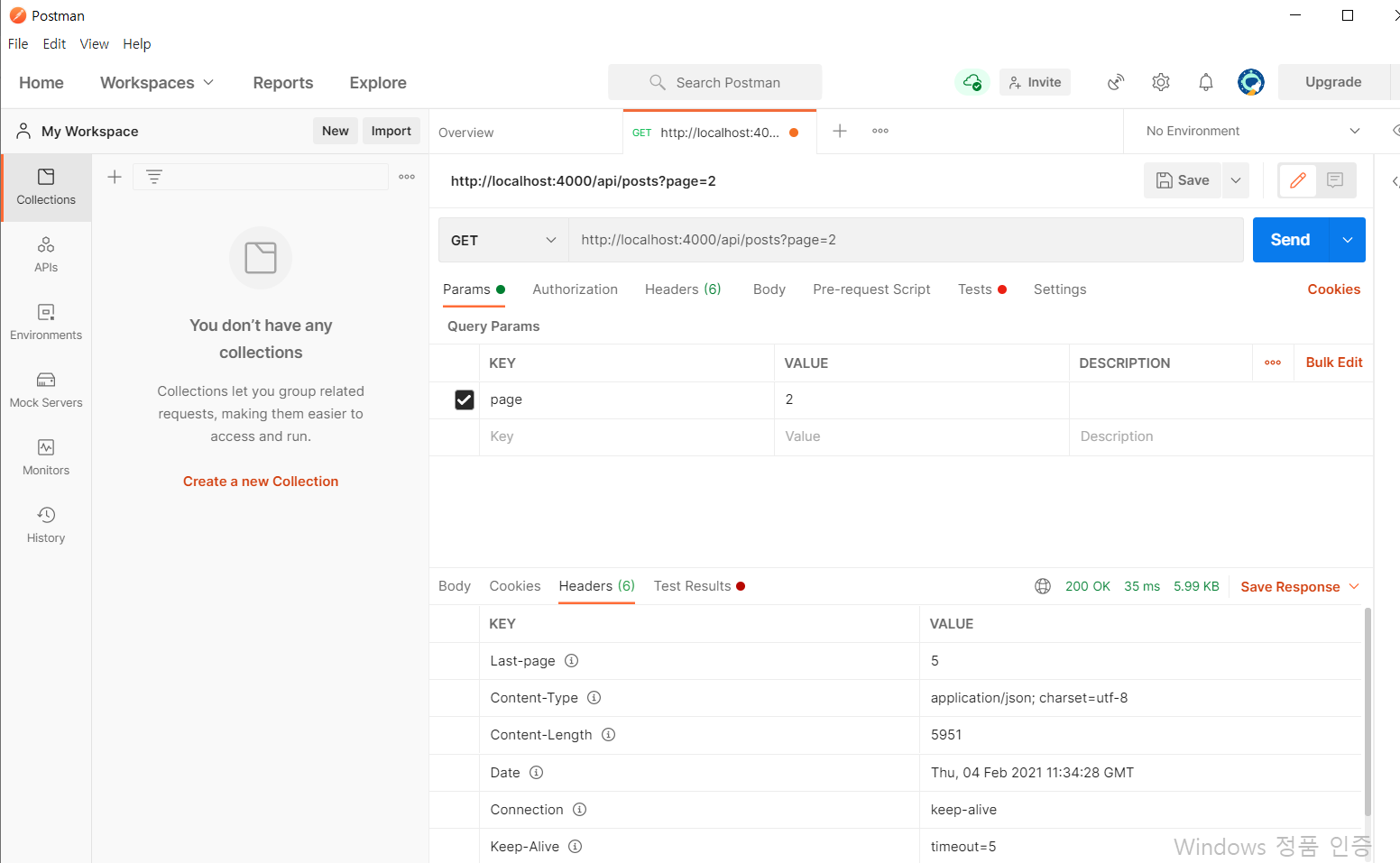Add a new request tab with the plus icon
Viewport: 1400px width, 863px height.
(x=840, y=131)
